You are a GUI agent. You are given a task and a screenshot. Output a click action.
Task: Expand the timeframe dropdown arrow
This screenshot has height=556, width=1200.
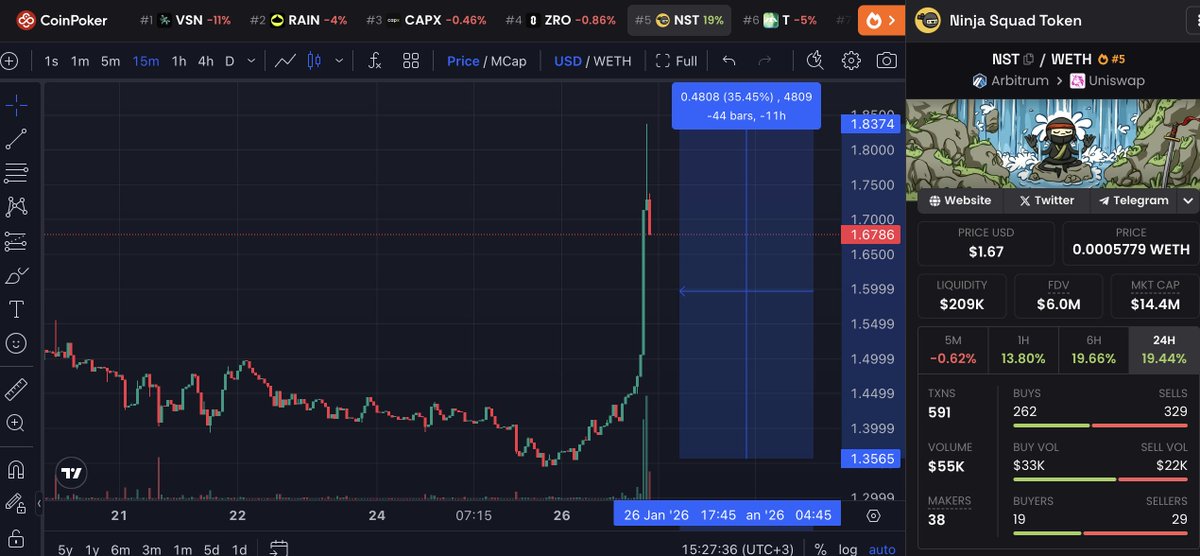click(x=253, y=61)
